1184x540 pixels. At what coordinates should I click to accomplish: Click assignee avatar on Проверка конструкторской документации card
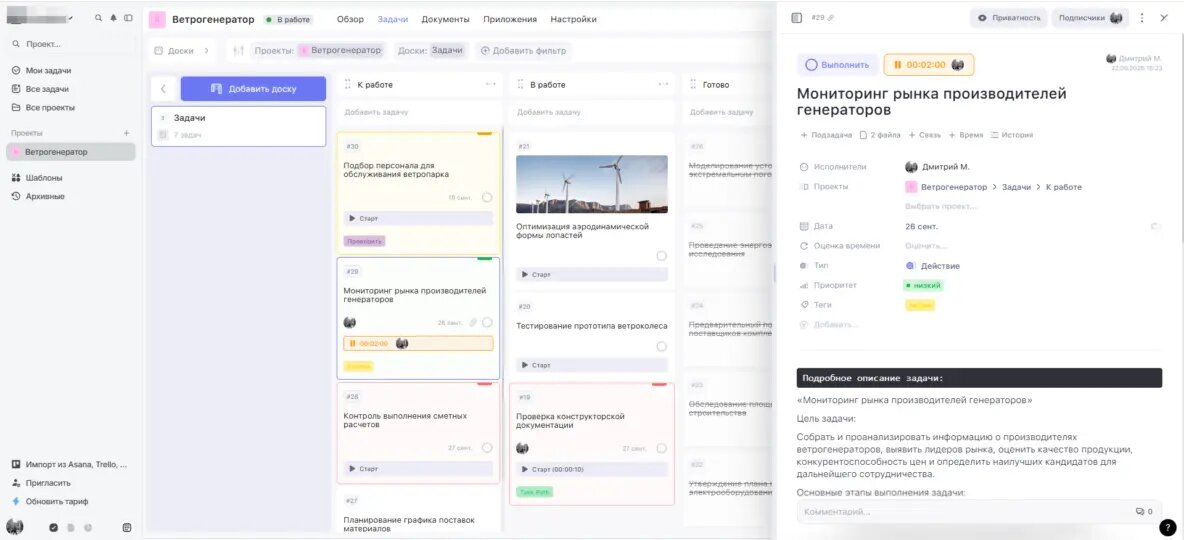point(522,448)
